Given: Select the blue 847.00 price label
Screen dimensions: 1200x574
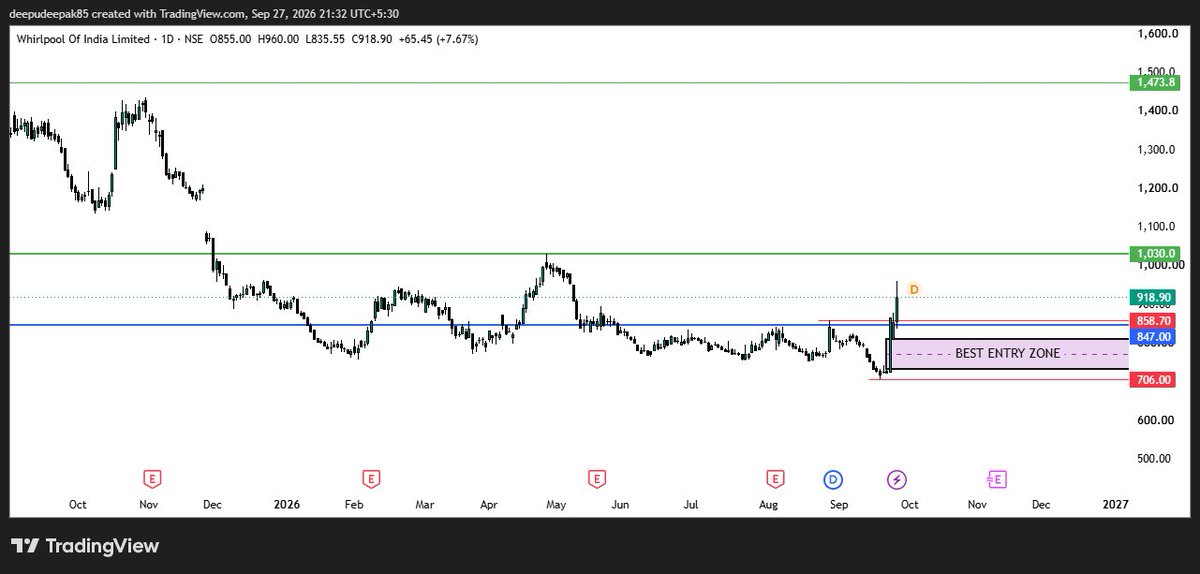Looking at the screenshot, I should tap(1152, 338).
